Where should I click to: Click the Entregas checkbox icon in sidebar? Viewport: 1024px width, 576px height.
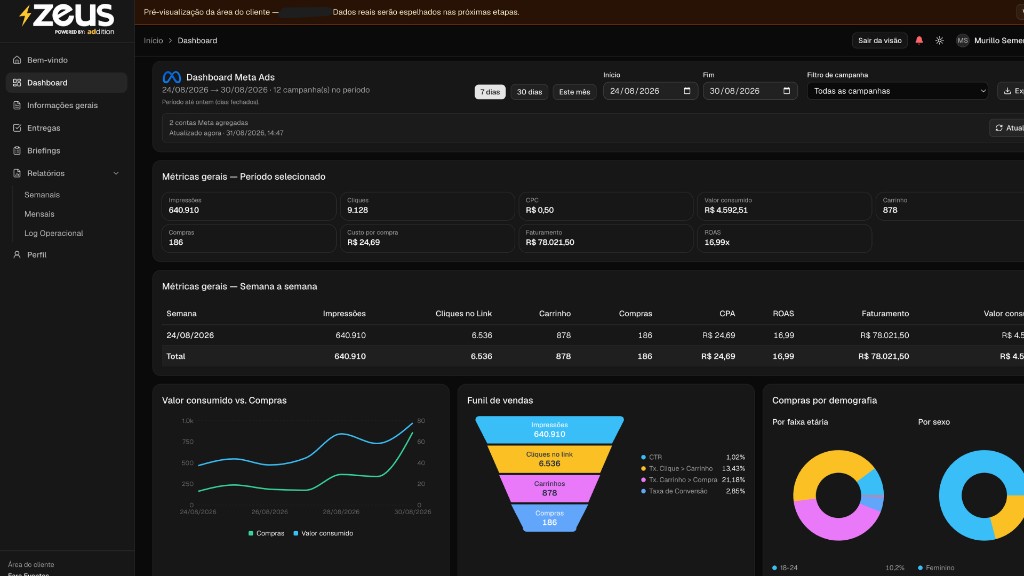tap(17, 128)
